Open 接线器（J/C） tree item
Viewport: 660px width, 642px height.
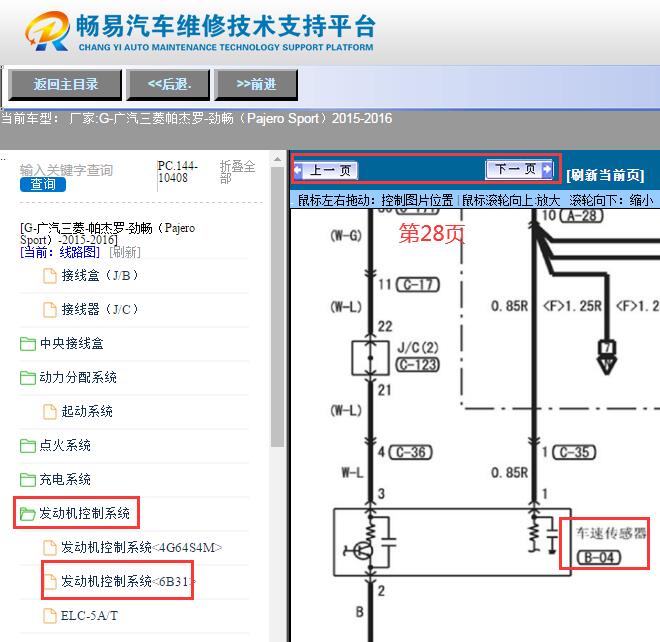[x=100, y=309]
